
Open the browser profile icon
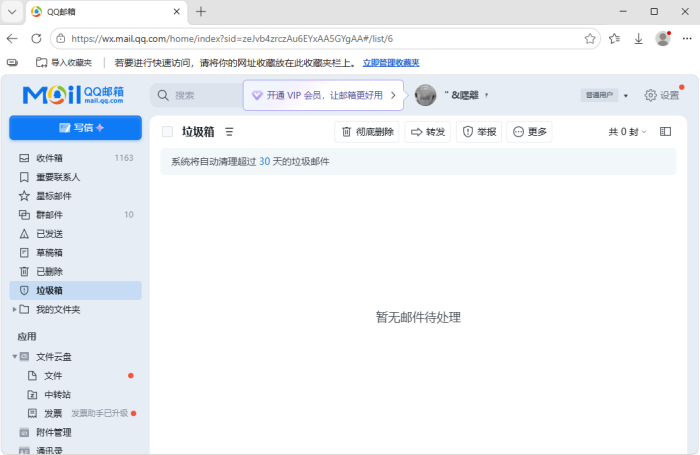663,38
